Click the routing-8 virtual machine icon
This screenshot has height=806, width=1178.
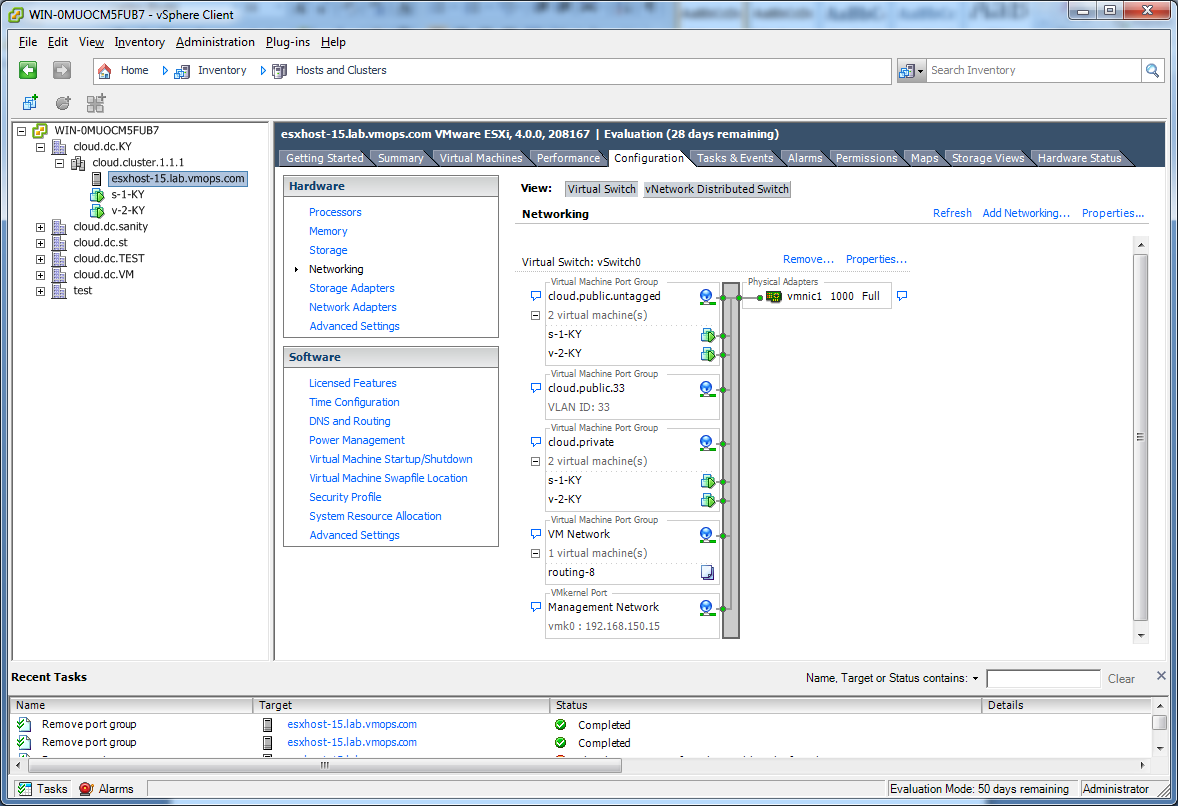706,571
